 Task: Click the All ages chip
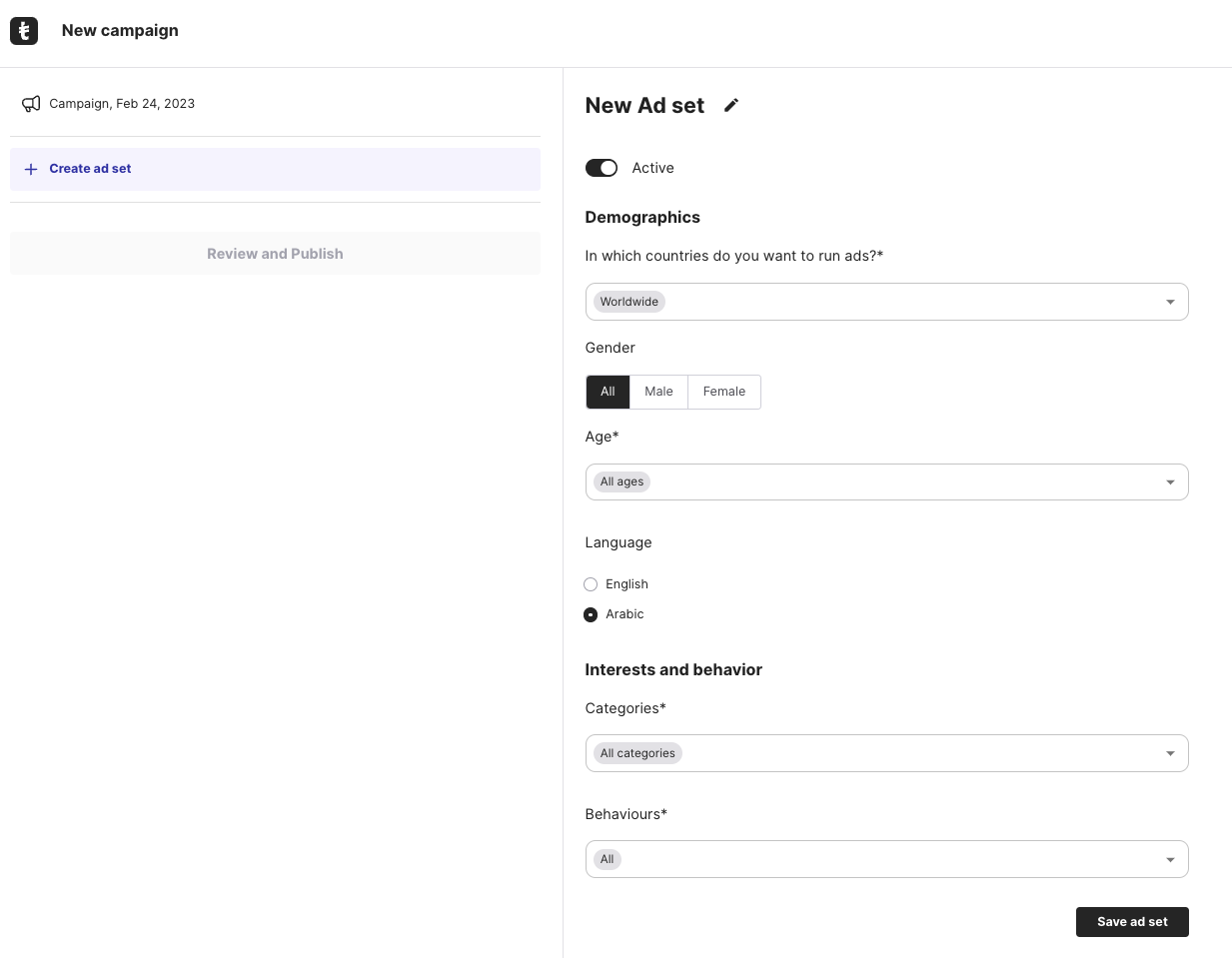pos(621,481)
